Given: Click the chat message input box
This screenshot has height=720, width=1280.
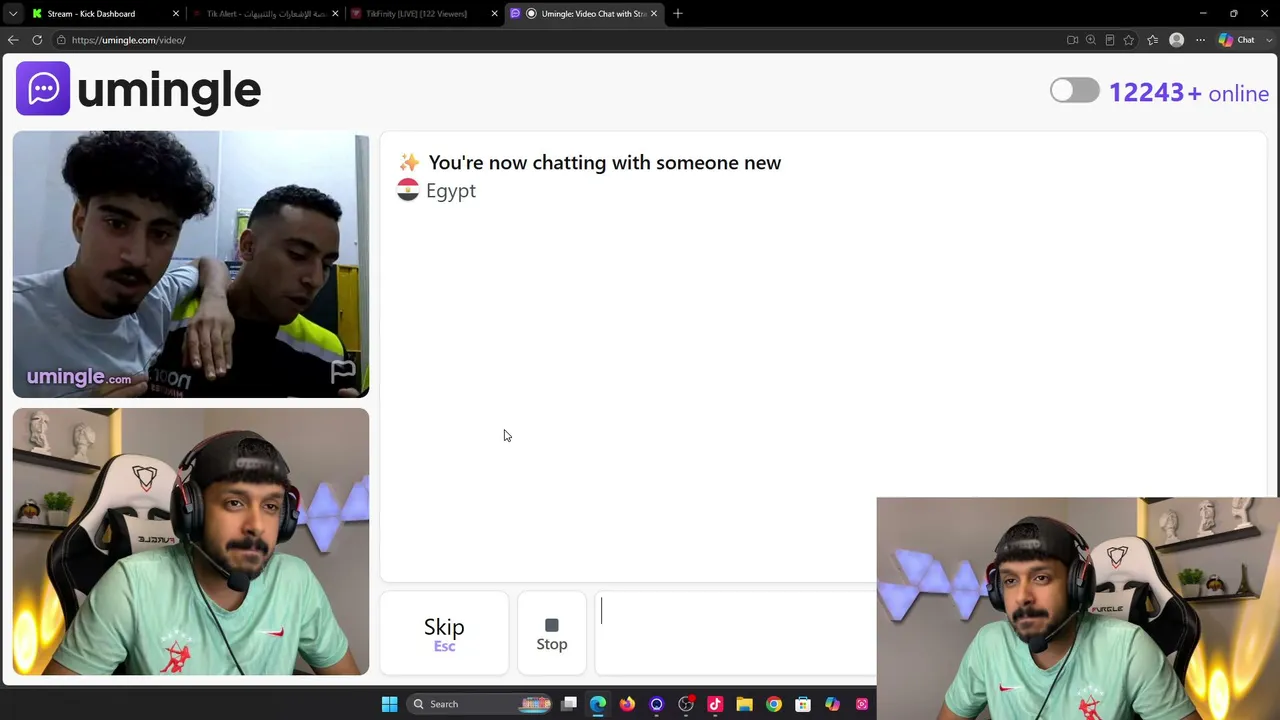Looking at the screenshot, I should (736, 634).
